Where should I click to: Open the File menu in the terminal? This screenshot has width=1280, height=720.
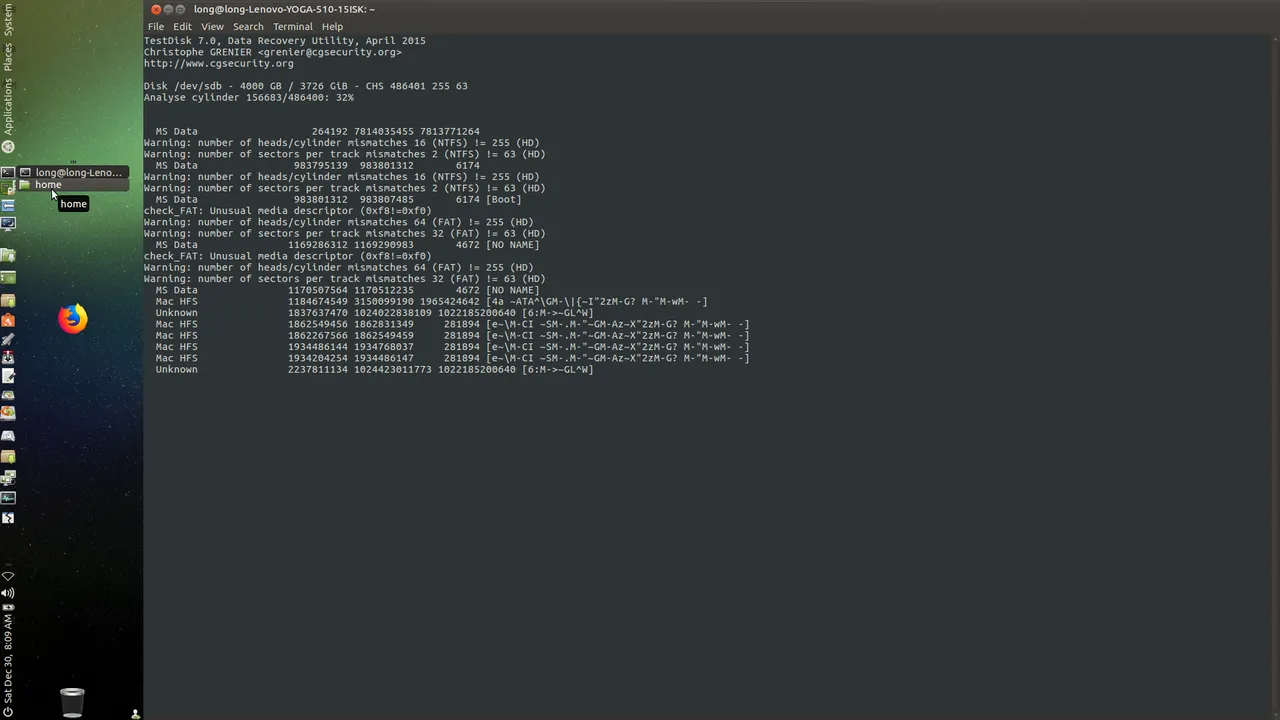155,27
